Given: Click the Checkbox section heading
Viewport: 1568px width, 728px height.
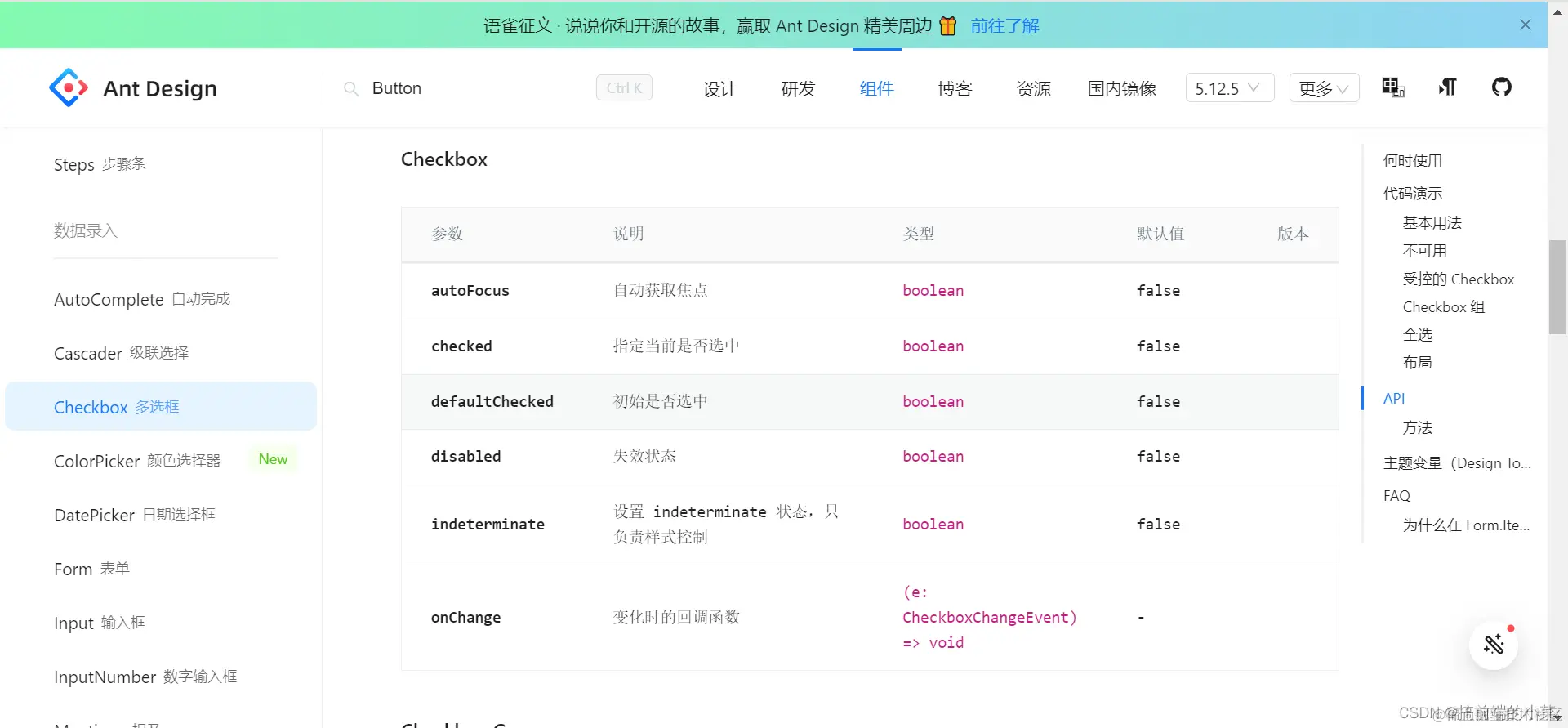Looking at the screenshot, I should tap(443, 159).
